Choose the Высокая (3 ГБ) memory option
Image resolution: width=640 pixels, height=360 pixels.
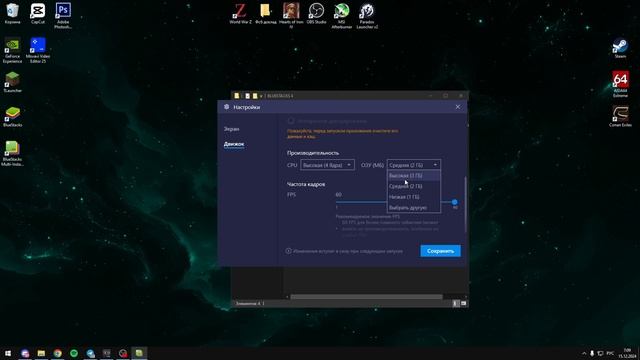(413, 176)
